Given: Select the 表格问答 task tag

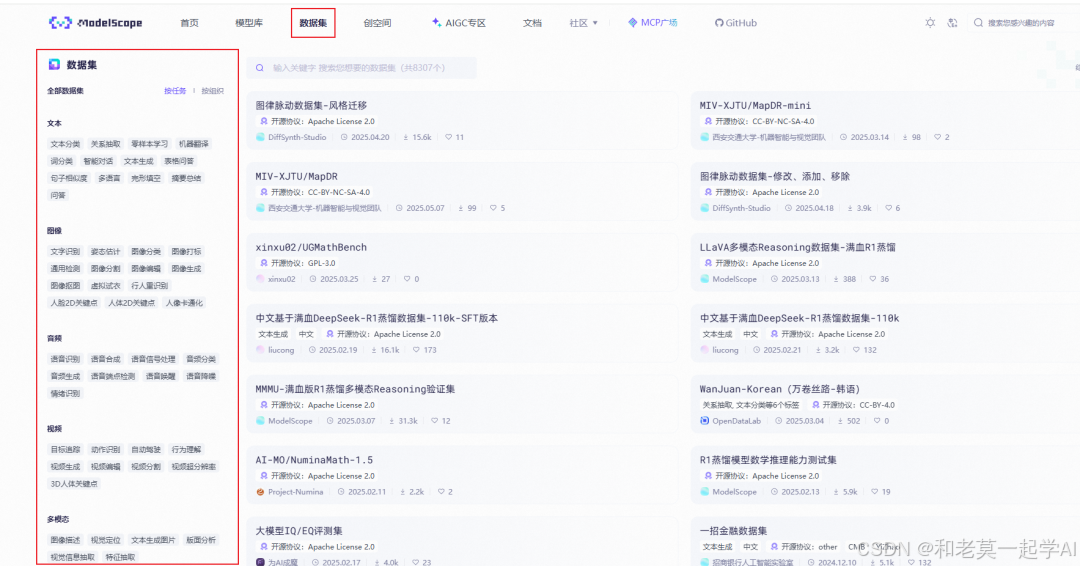Looking at the screenshot, I should 179,161.
